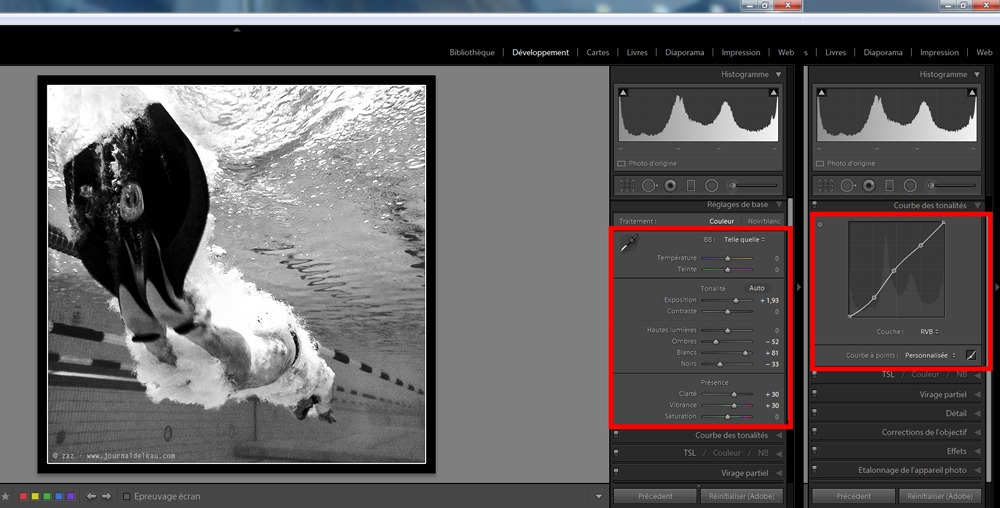Select Radial filter tool above expanded Courbe des tonalités

tap(910, 185)
